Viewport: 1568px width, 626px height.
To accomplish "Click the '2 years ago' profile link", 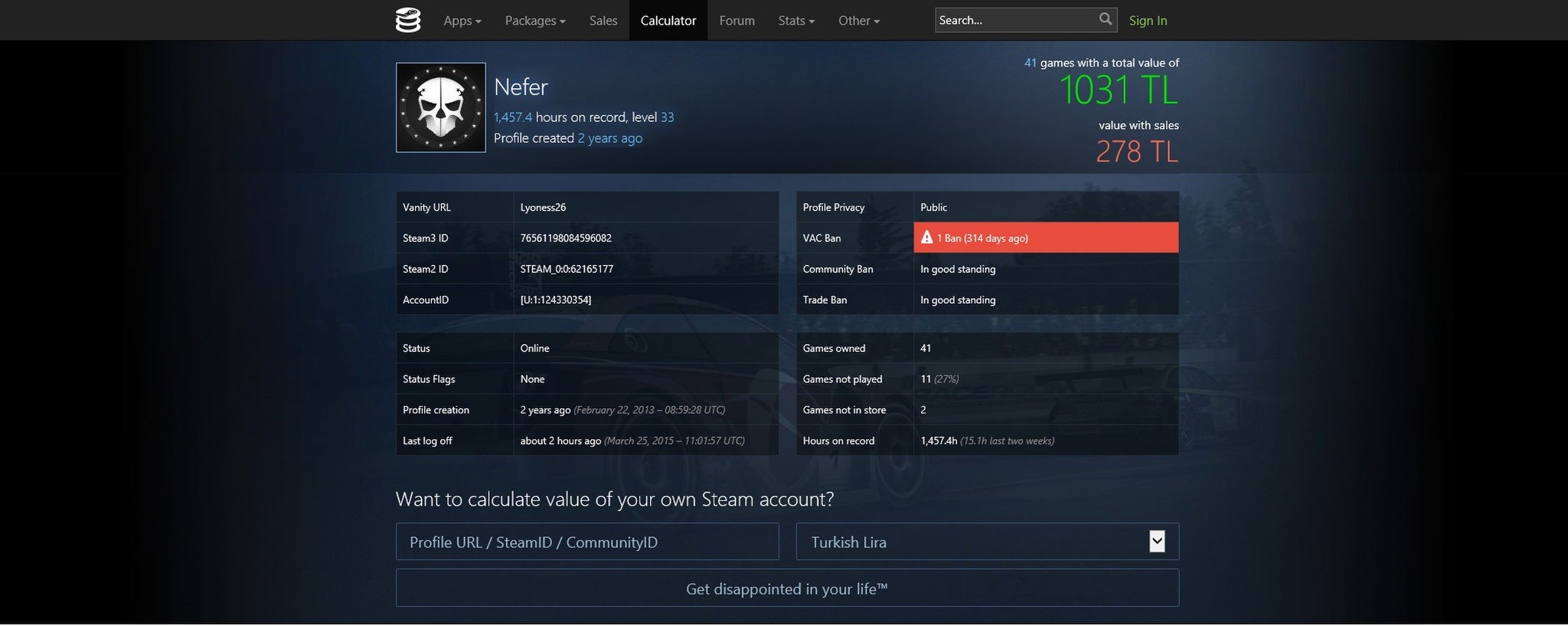I will pos(610,138).
